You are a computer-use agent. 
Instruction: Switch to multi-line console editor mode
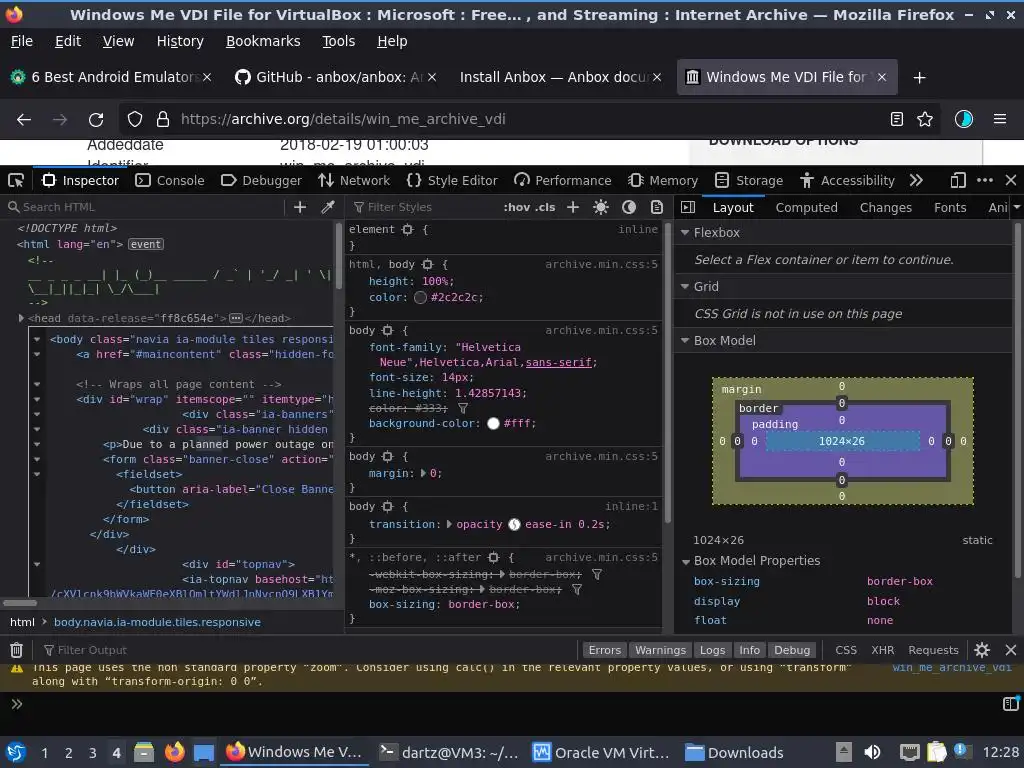(x=1010, y=703)
